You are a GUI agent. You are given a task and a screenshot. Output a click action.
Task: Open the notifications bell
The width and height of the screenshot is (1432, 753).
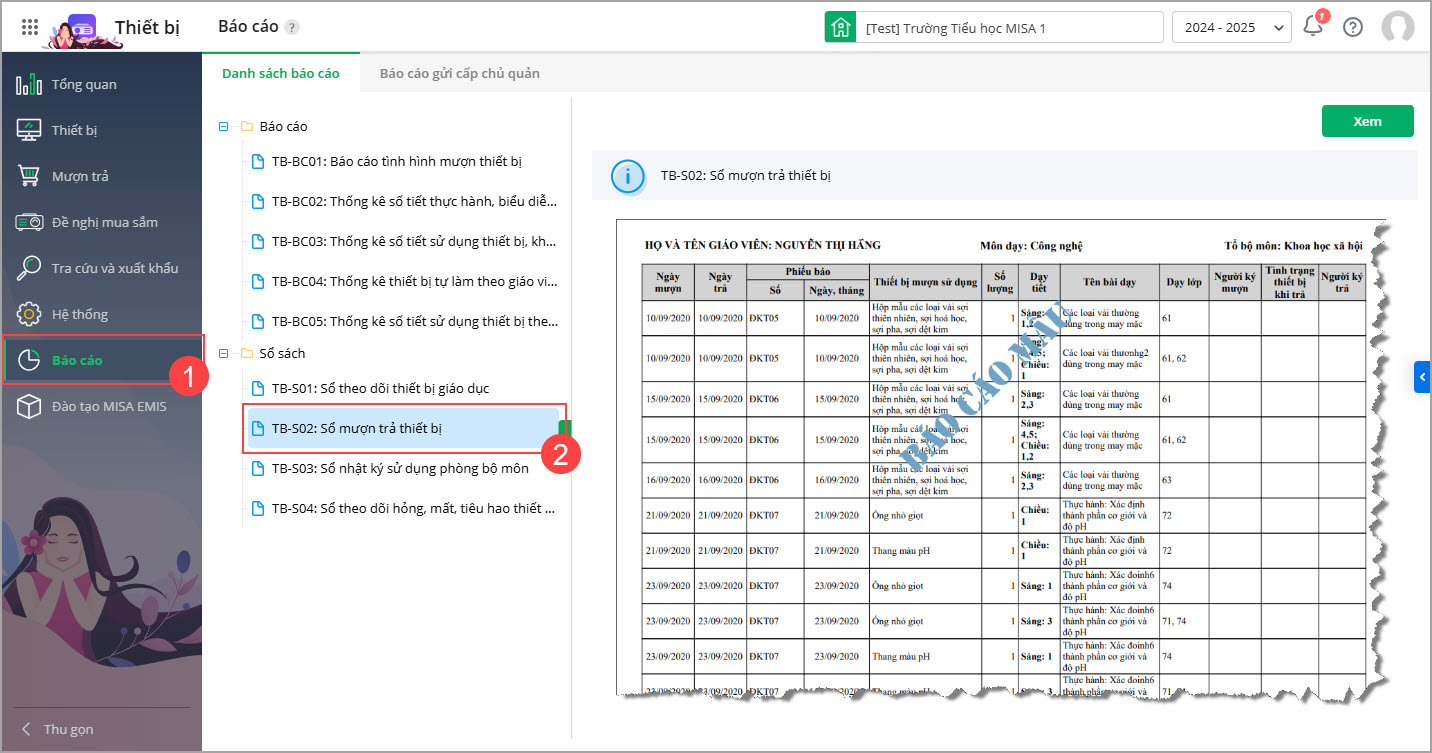[x=1313, y=27]
